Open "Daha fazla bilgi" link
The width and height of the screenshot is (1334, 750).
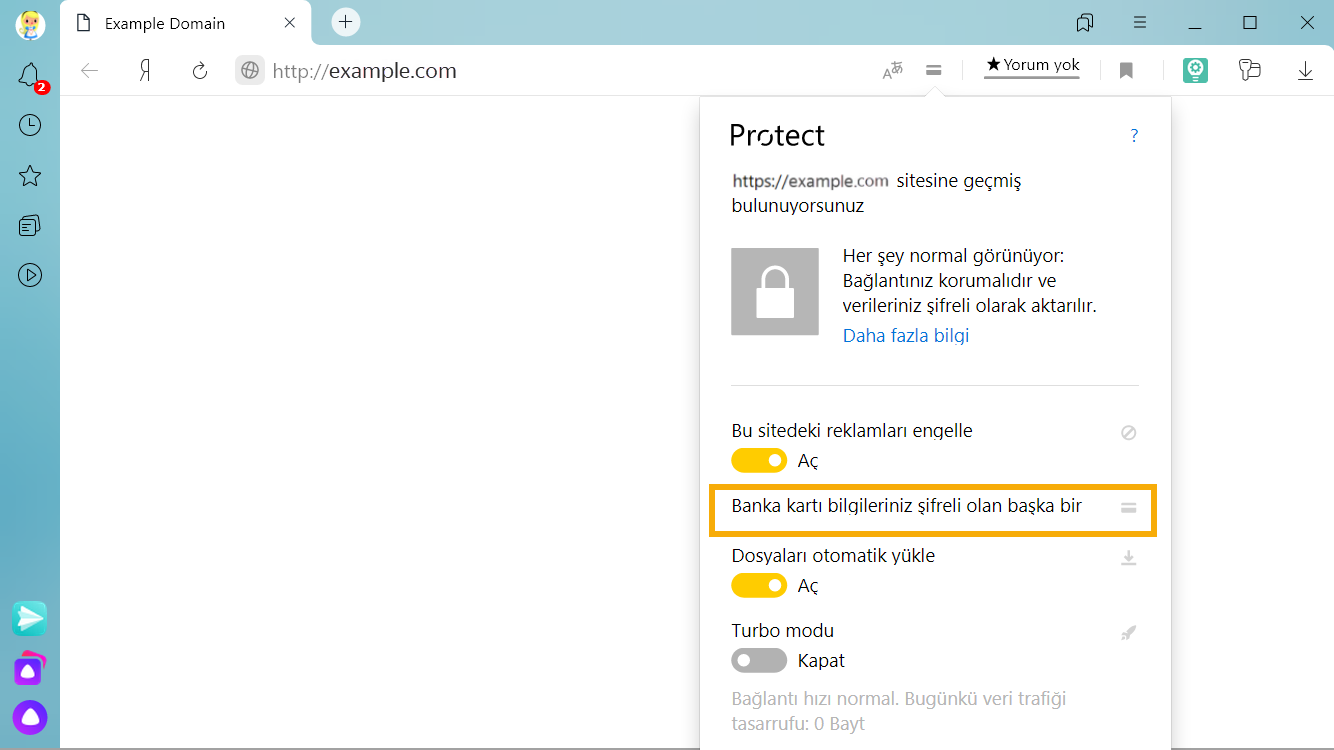906,335
